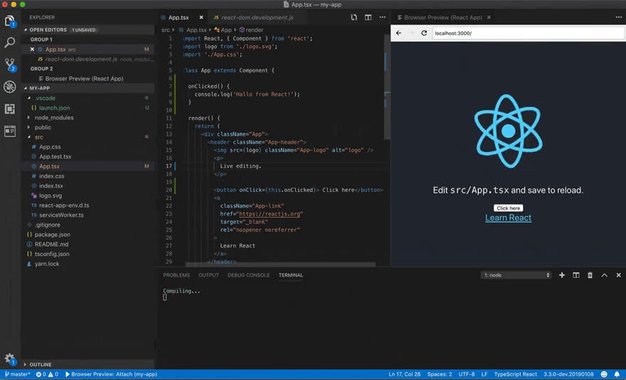626x380 pixels.
Task: Close the terminal panel
Action: pyautogui.click(x=618, y=275)
